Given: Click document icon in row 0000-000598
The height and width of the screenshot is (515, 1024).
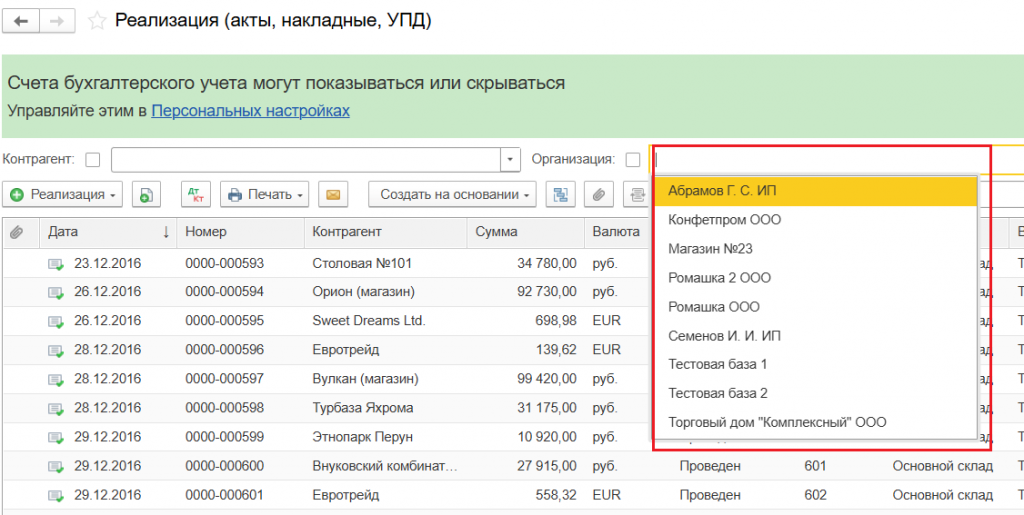Looking at the screenshot, I should point(56,409).
